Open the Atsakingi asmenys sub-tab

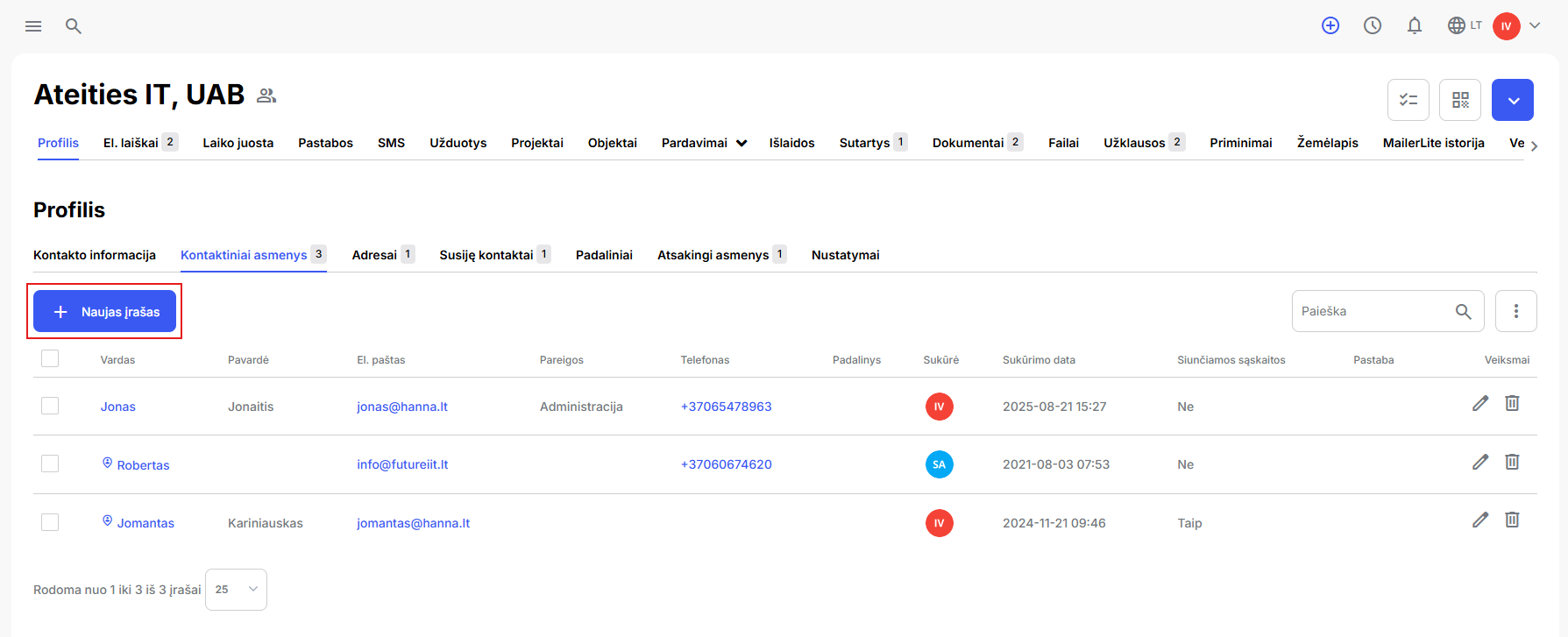(722, 255)
